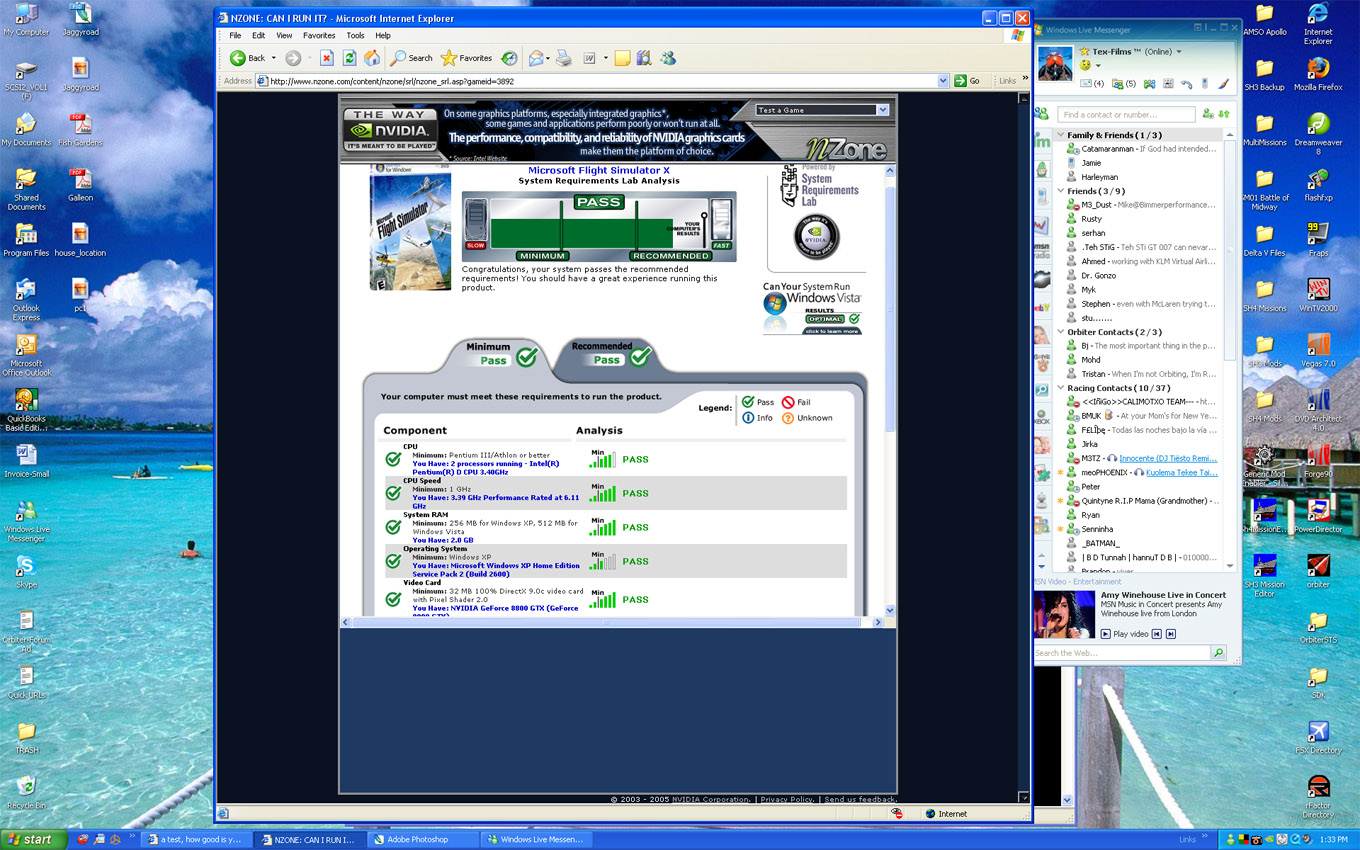Open the View menu in Internet Explorer

click(285, 35)
